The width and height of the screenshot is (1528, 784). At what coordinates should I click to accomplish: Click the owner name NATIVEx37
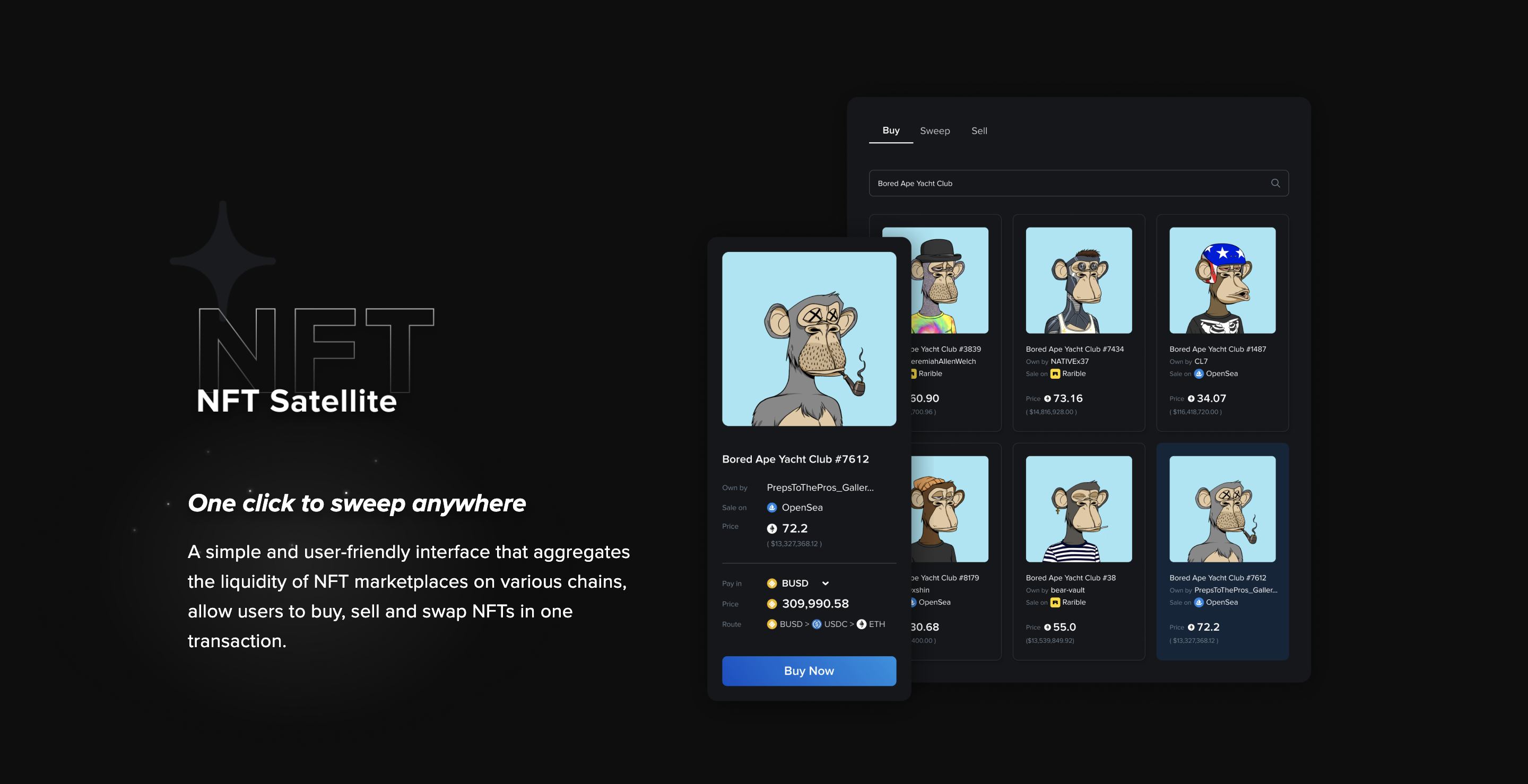point(1069,361)
